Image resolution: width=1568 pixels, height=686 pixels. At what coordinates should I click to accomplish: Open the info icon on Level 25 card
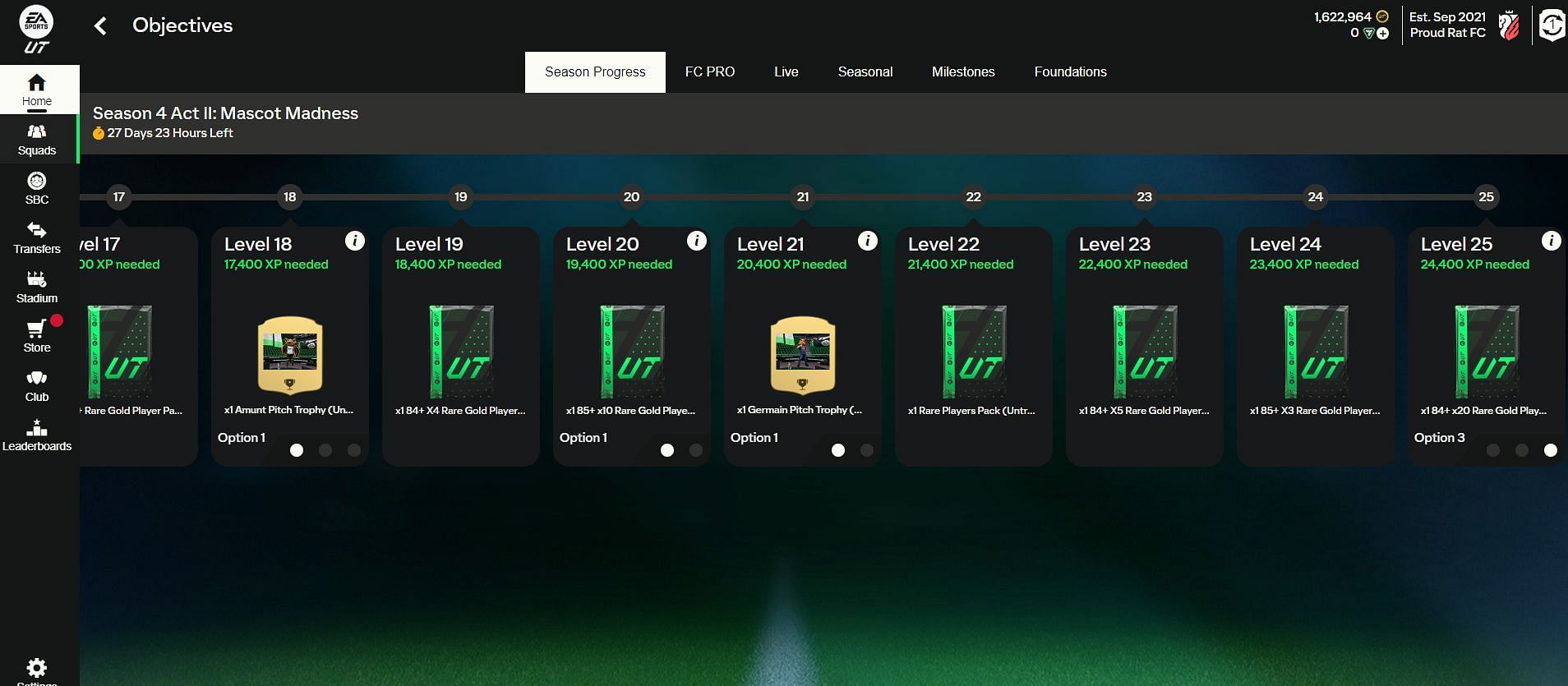tap(1552, 241)
